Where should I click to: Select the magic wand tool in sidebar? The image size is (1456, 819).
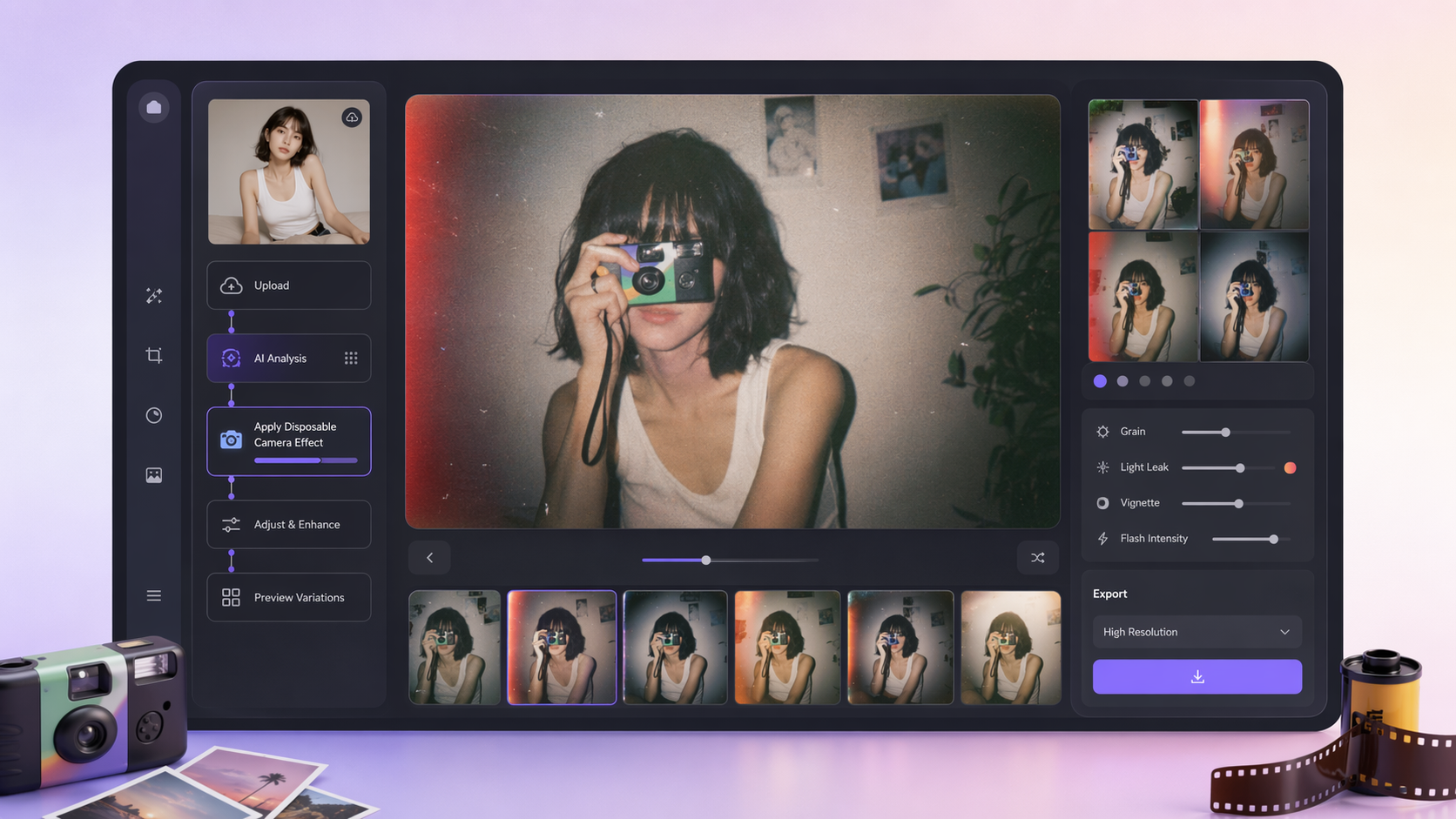pos(154,296)
